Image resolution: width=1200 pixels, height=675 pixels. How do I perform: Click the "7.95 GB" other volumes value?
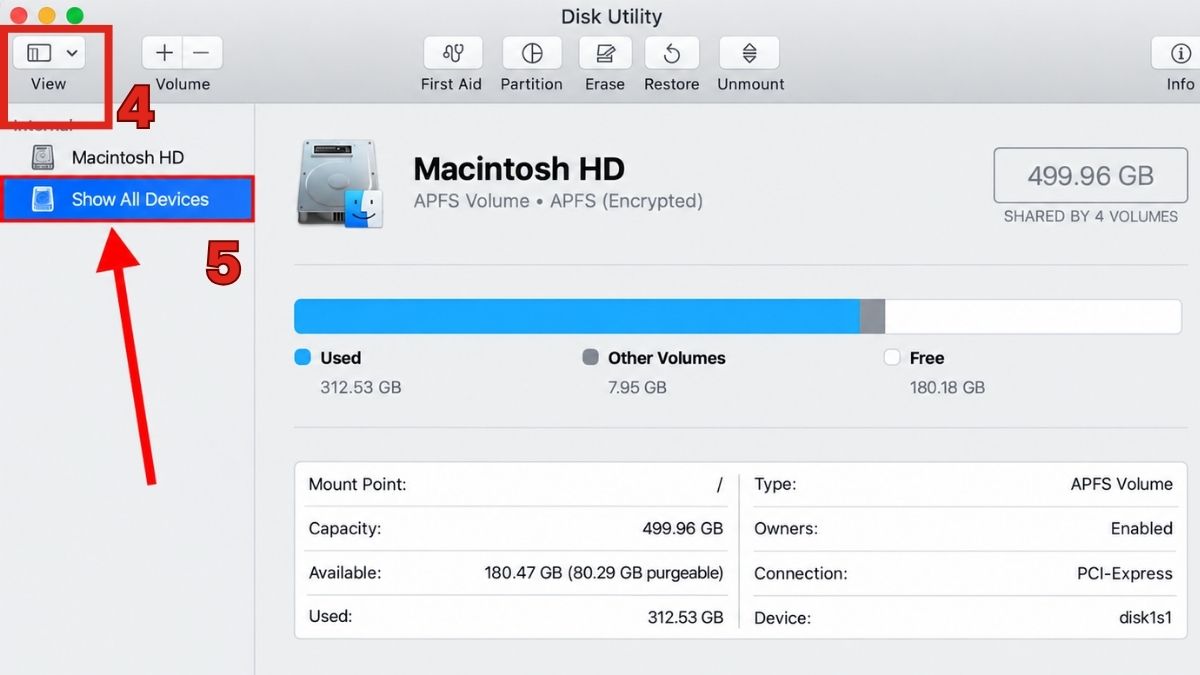638,387
